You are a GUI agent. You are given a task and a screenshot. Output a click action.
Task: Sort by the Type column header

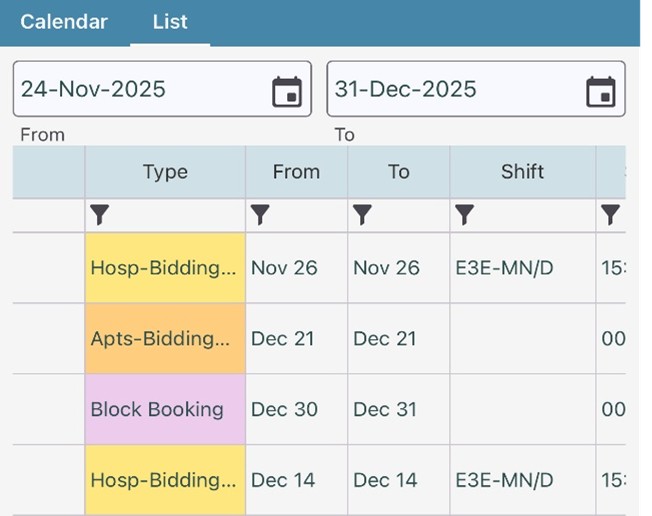tap(165, 172)
